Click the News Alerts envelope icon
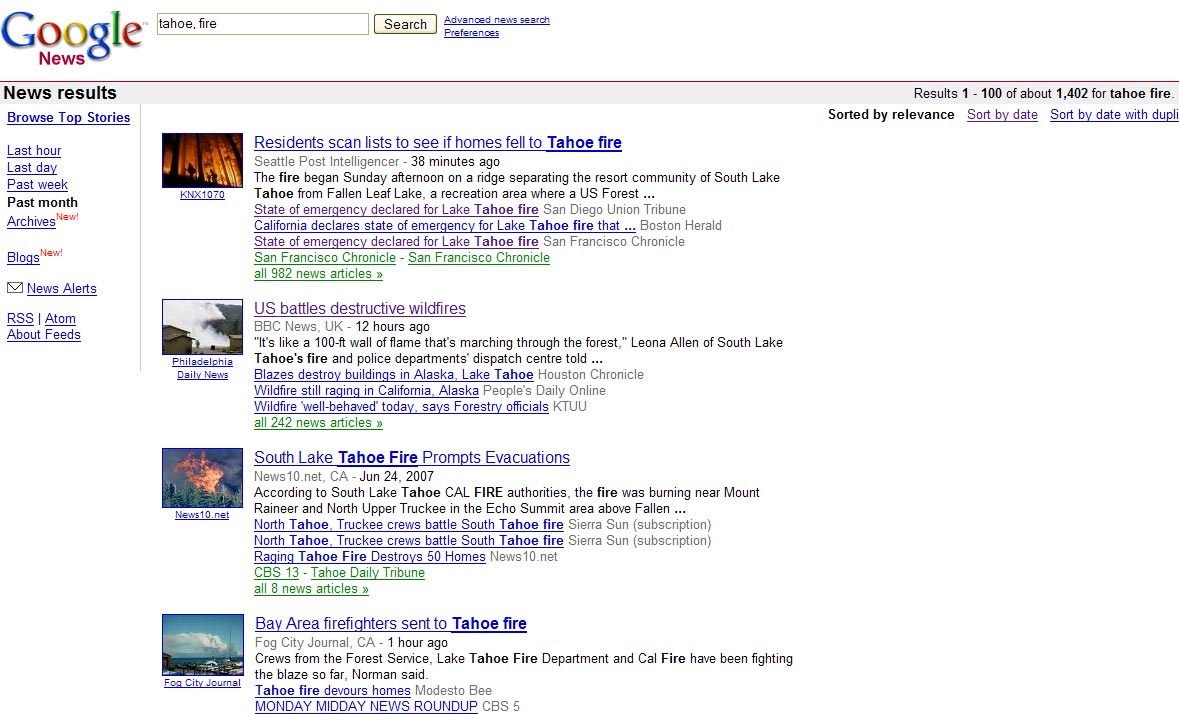The image size is (1179, 714). (x=14, y=287)
